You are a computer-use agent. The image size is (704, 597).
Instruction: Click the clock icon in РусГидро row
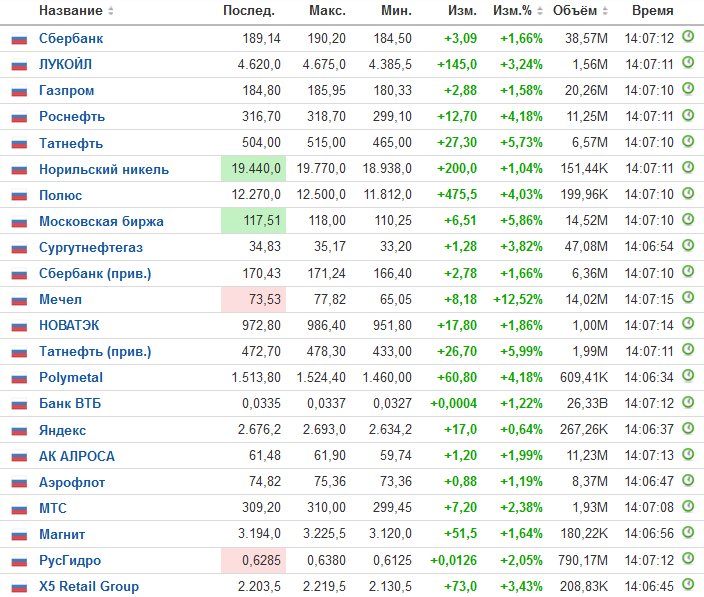click(x=688, y=558)
